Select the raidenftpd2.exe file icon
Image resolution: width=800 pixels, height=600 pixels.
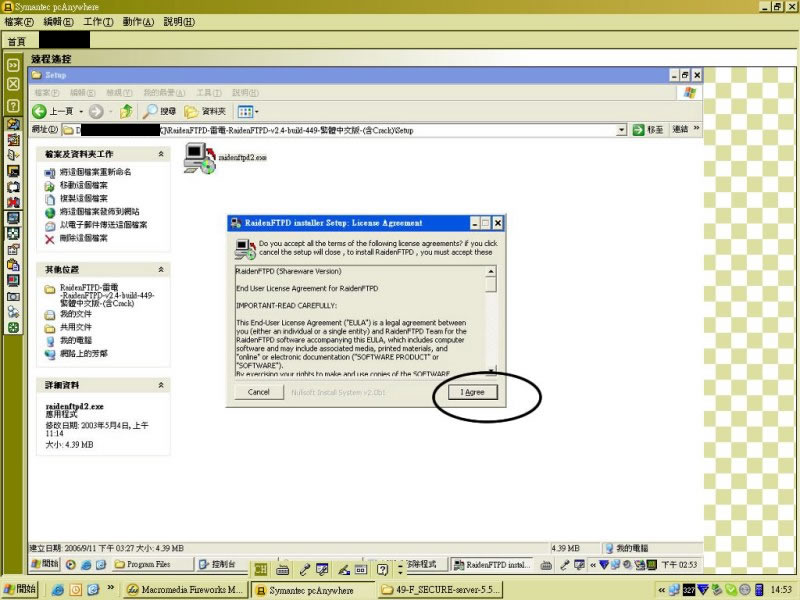199,158
